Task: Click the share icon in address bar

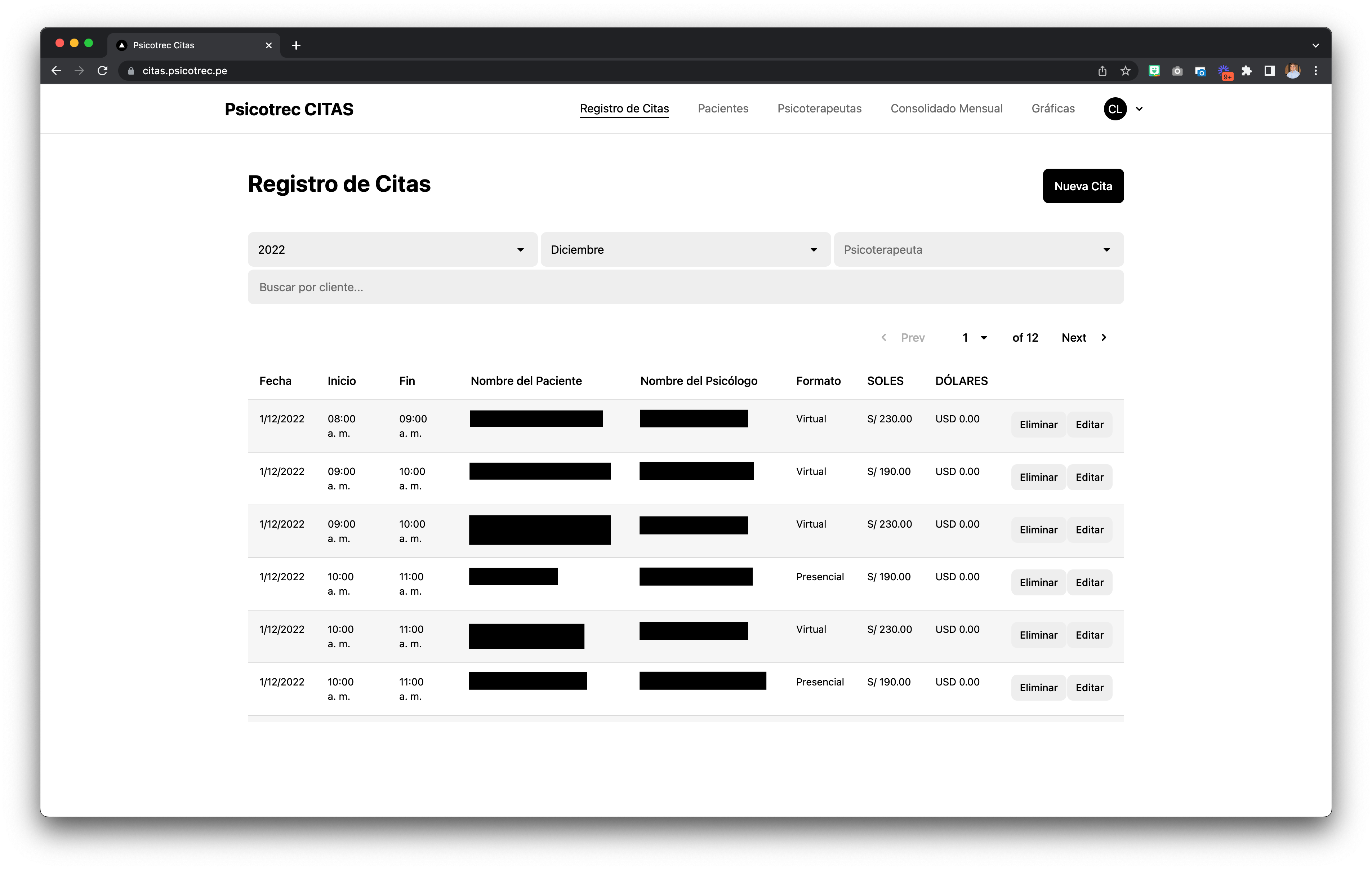Action: point(1102,71)
